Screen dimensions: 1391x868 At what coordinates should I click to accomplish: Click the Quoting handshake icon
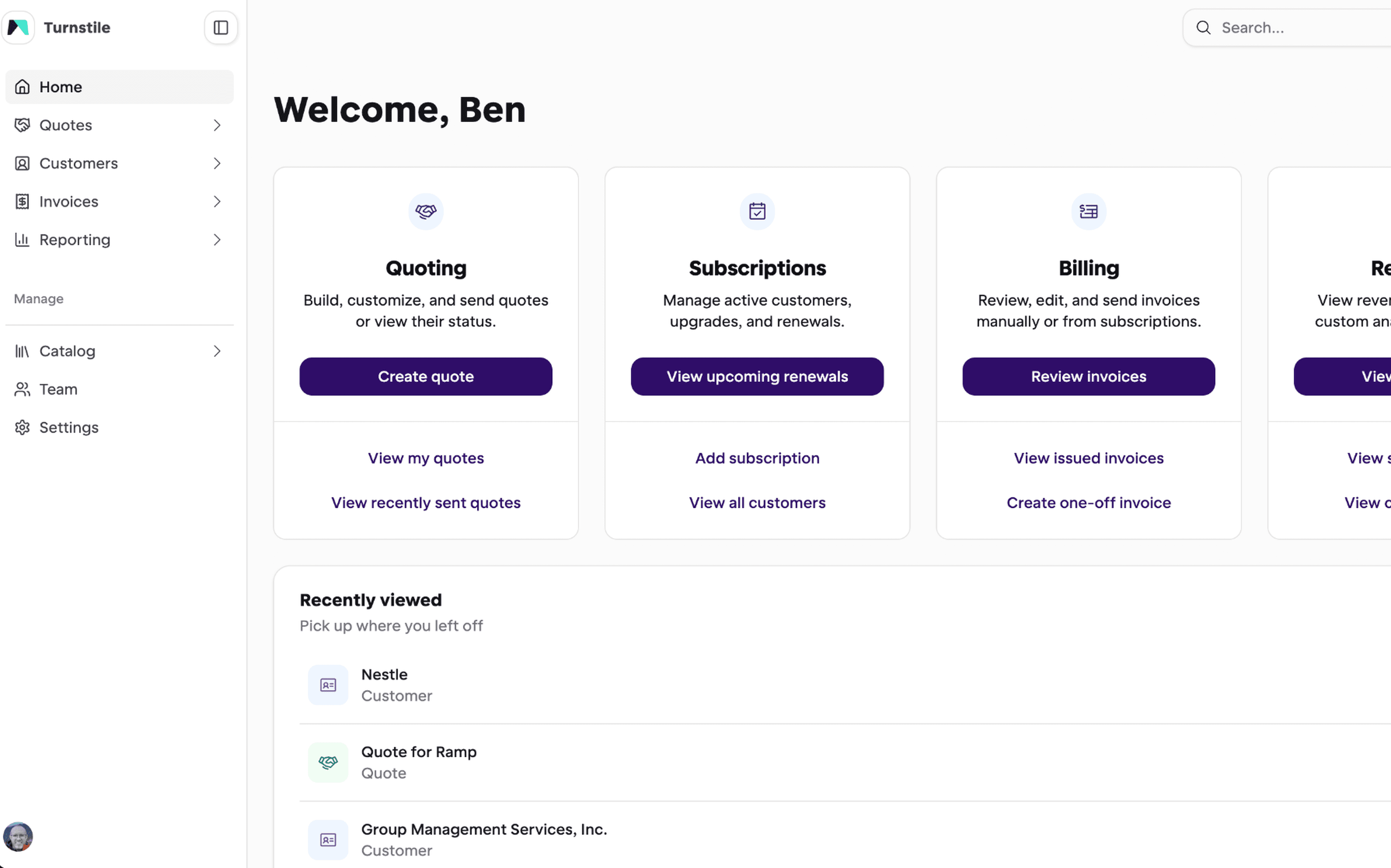426,211
